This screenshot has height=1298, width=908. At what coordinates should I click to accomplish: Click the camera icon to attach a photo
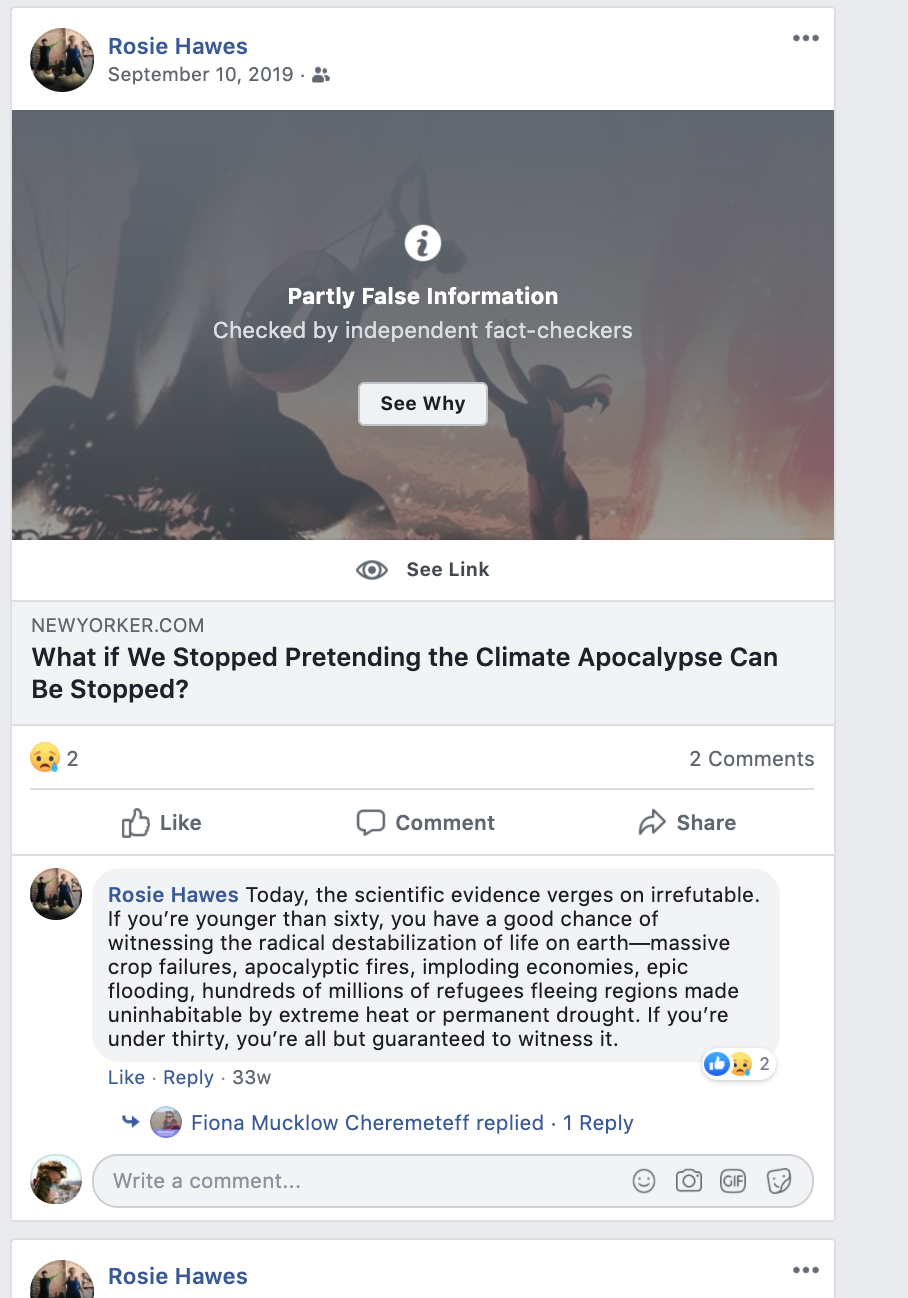(689, 1181)
